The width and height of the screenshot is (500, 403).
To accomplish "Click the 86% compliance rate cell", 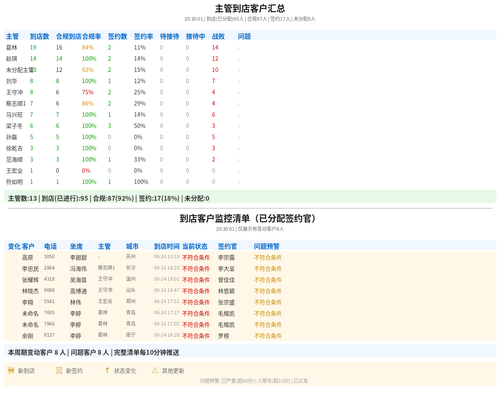I will tap(88, 103).
